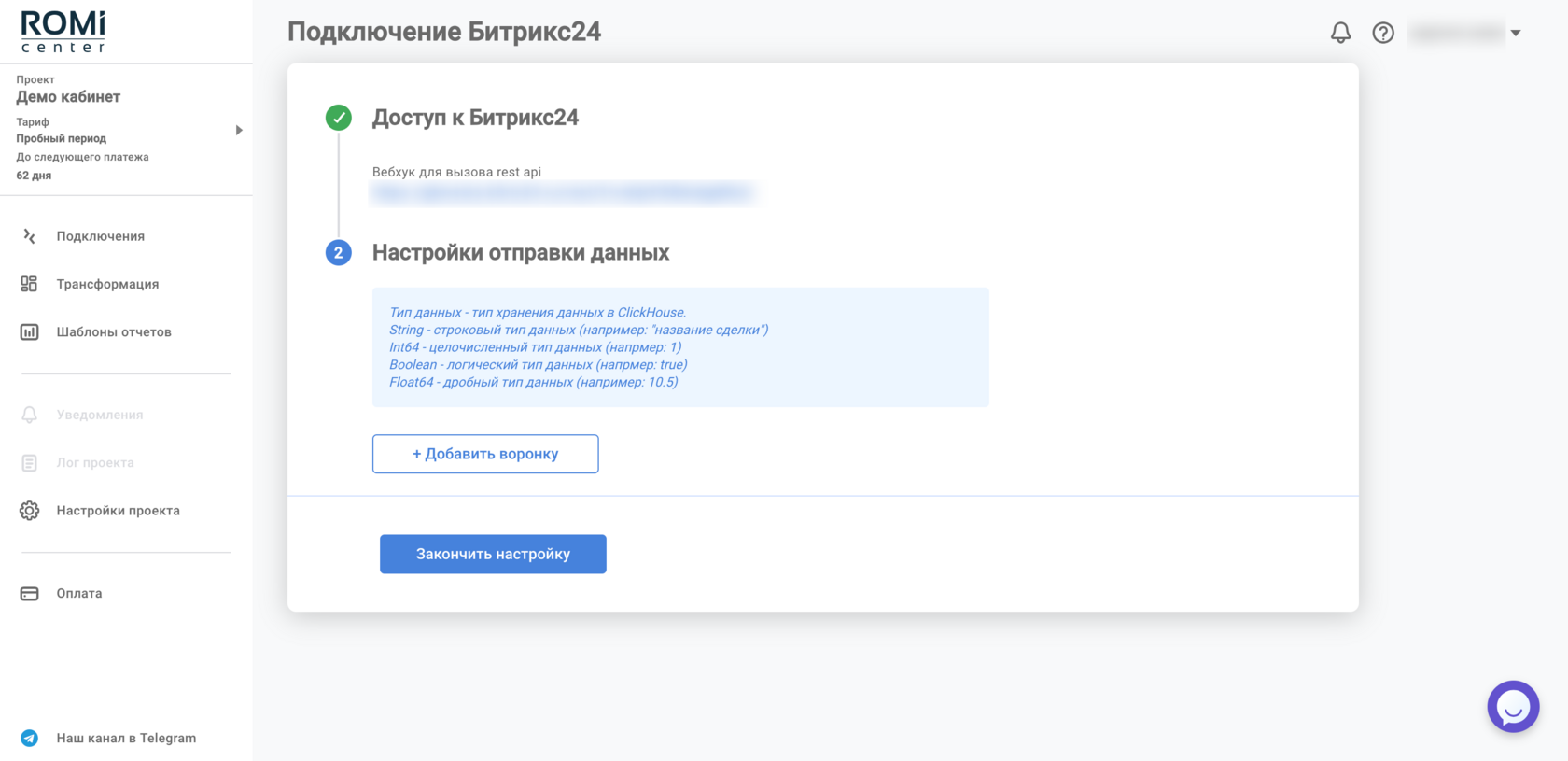Open Лог проекта sidebar entry
Viewport: 1568px width, 761px height.
tap(95, 462)
